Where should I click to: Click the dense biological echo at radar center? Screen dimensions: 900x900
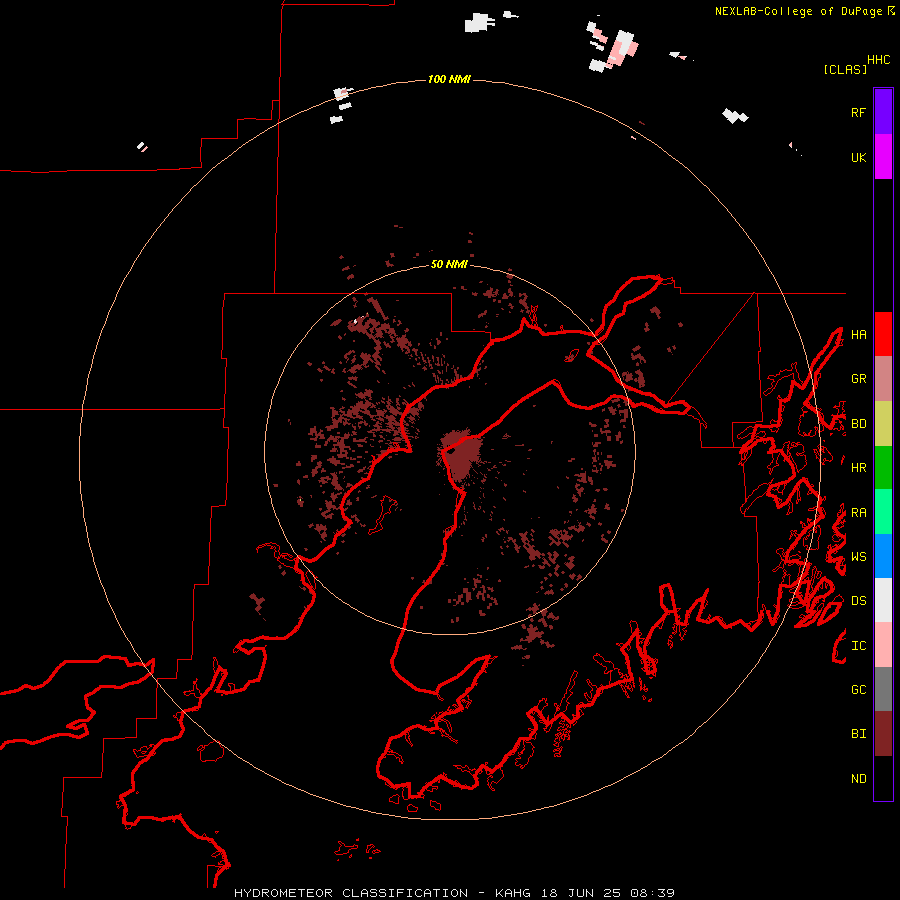coord(461,455)
